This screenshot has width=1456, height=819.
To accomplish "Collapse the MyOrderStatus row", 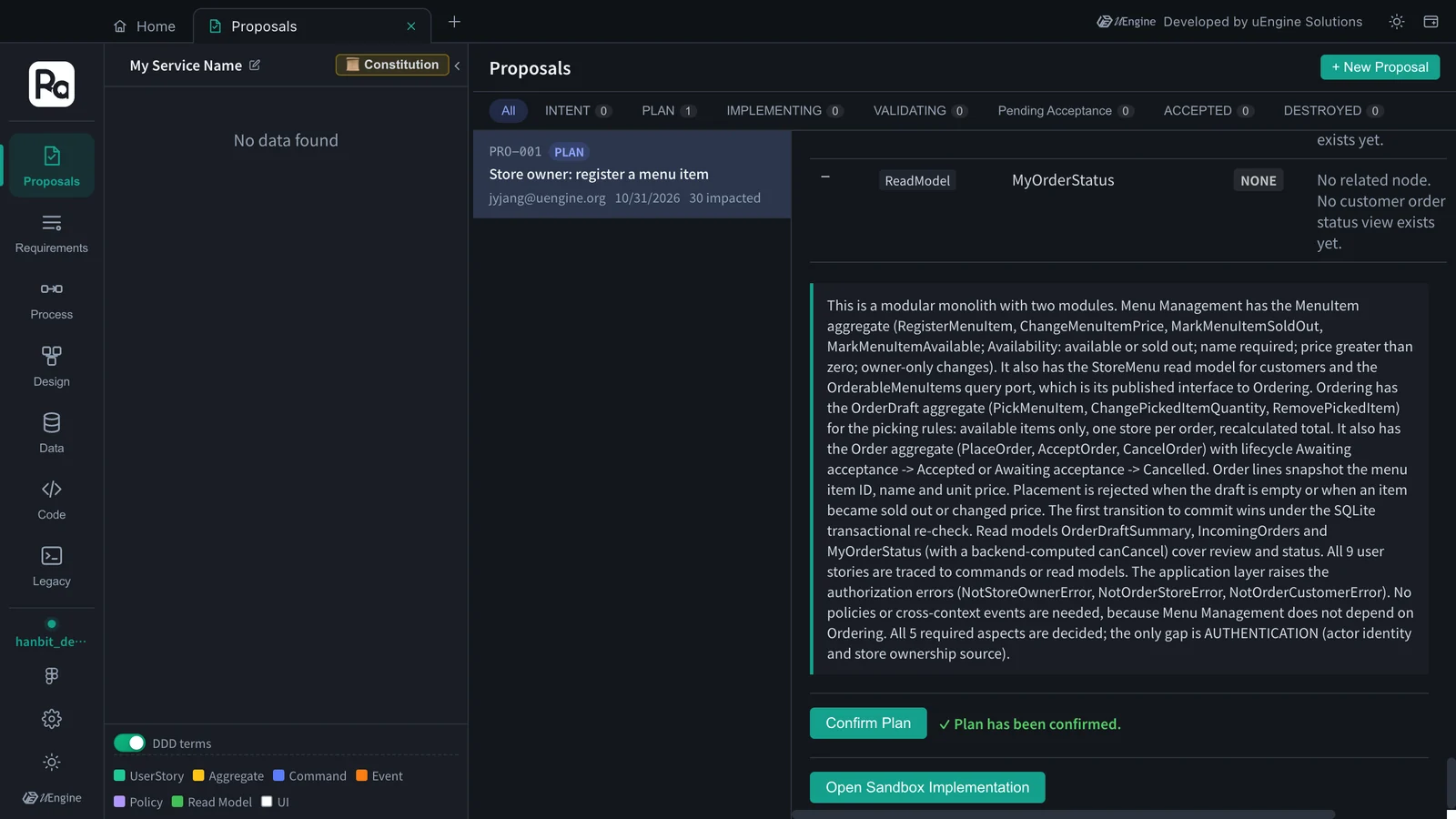I will (x=825, y=177).
